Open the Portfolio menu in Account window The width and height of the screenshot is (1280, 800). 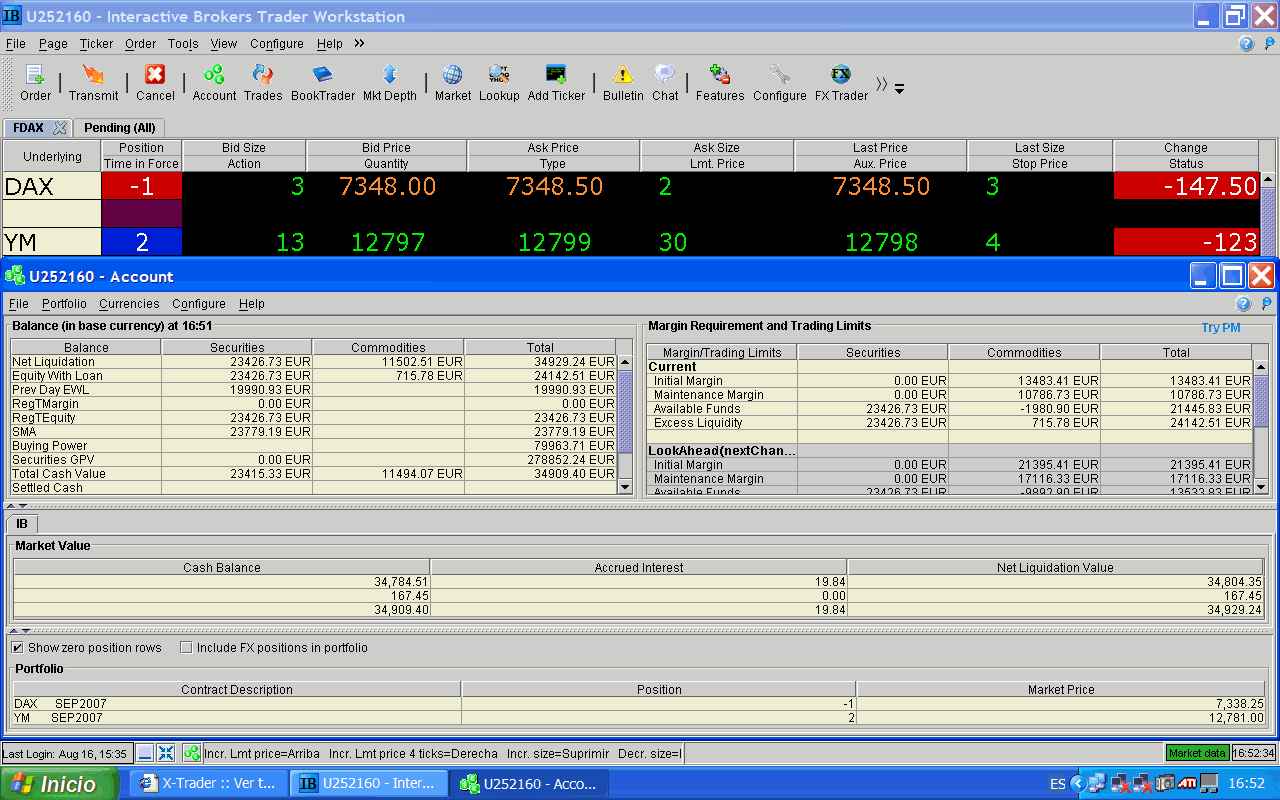point(64,304)
